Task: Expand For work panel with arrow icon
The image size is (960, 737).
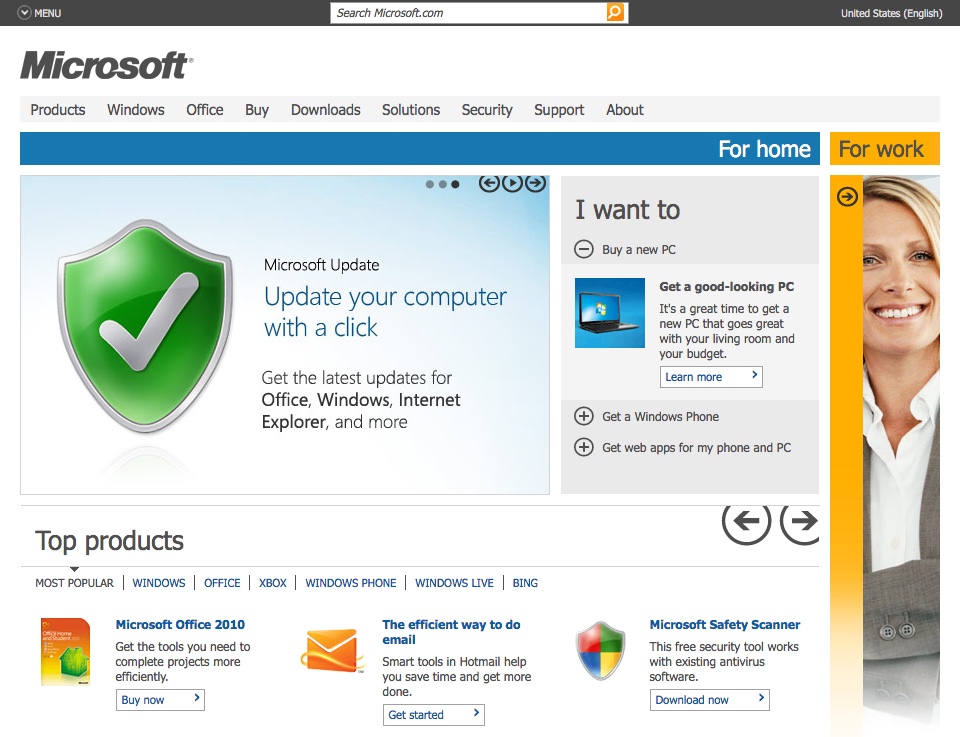Action: 847,196
